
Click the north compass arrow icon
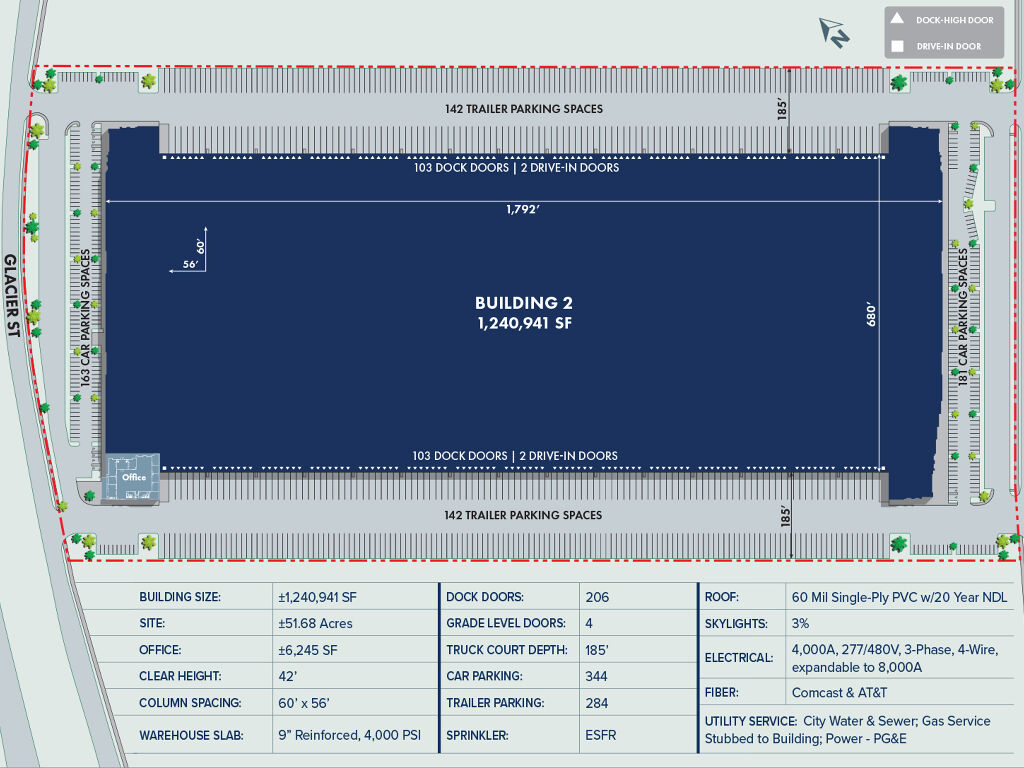pos(834,33)
